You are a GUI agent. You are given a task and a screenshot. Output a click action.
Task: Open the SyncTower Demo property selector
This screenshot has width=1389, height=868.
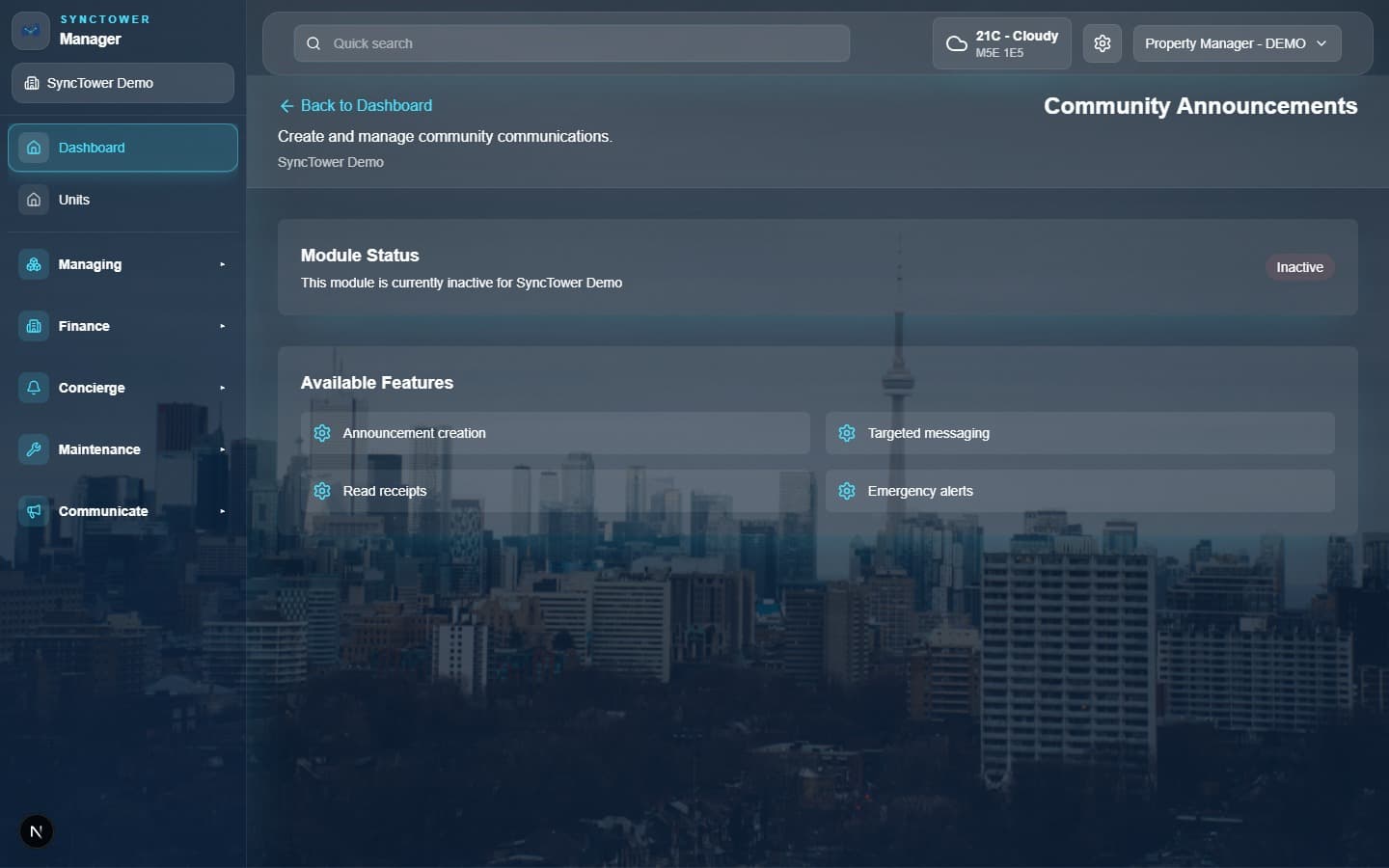tap(123, 83)
